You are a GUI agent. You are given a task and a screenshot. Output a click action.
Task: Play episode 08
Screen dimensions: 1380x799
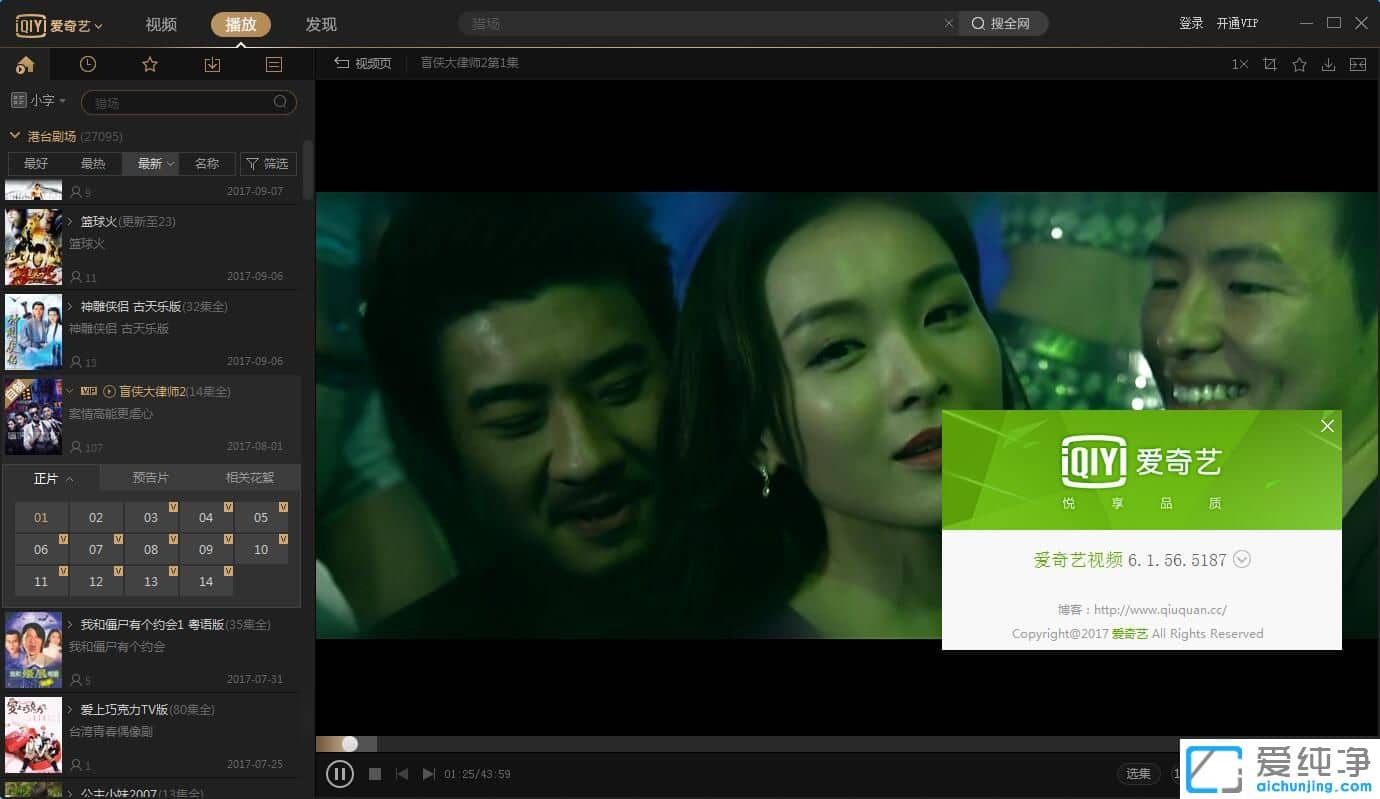tap(151, 549)
